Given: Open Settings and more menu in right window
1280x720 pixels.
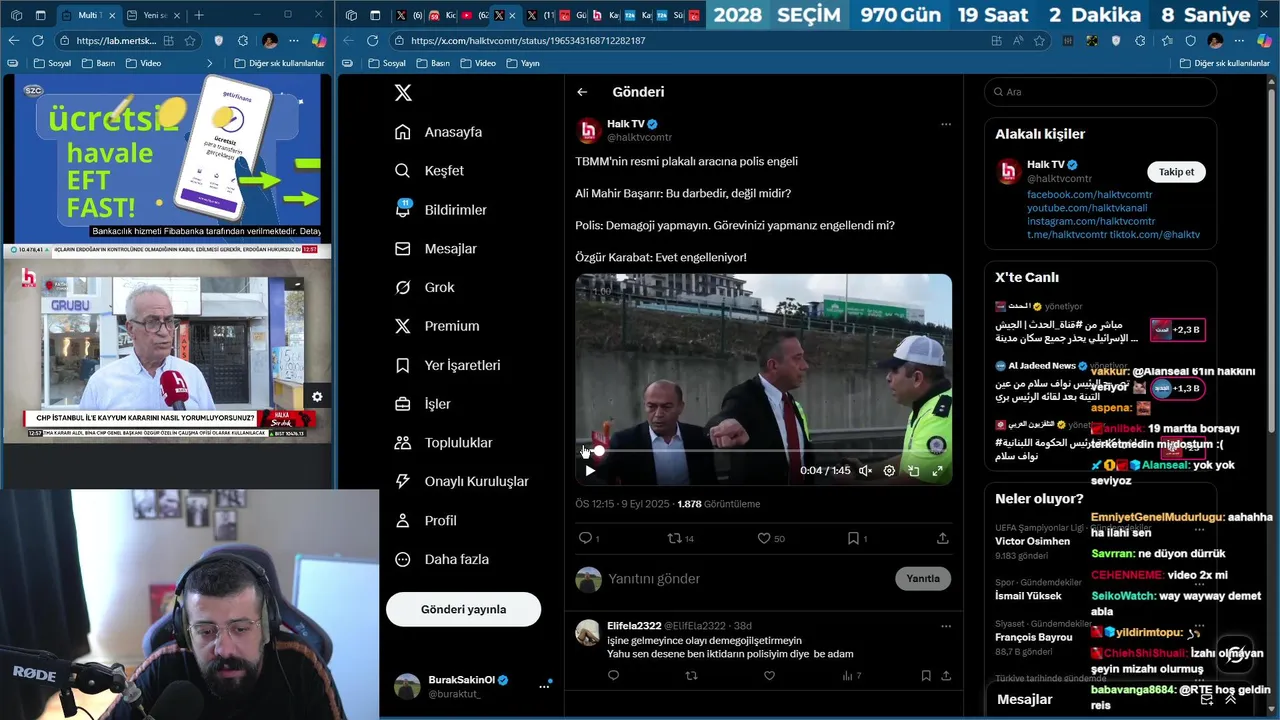Looking at the screenshot, I should coord(1238,40).
